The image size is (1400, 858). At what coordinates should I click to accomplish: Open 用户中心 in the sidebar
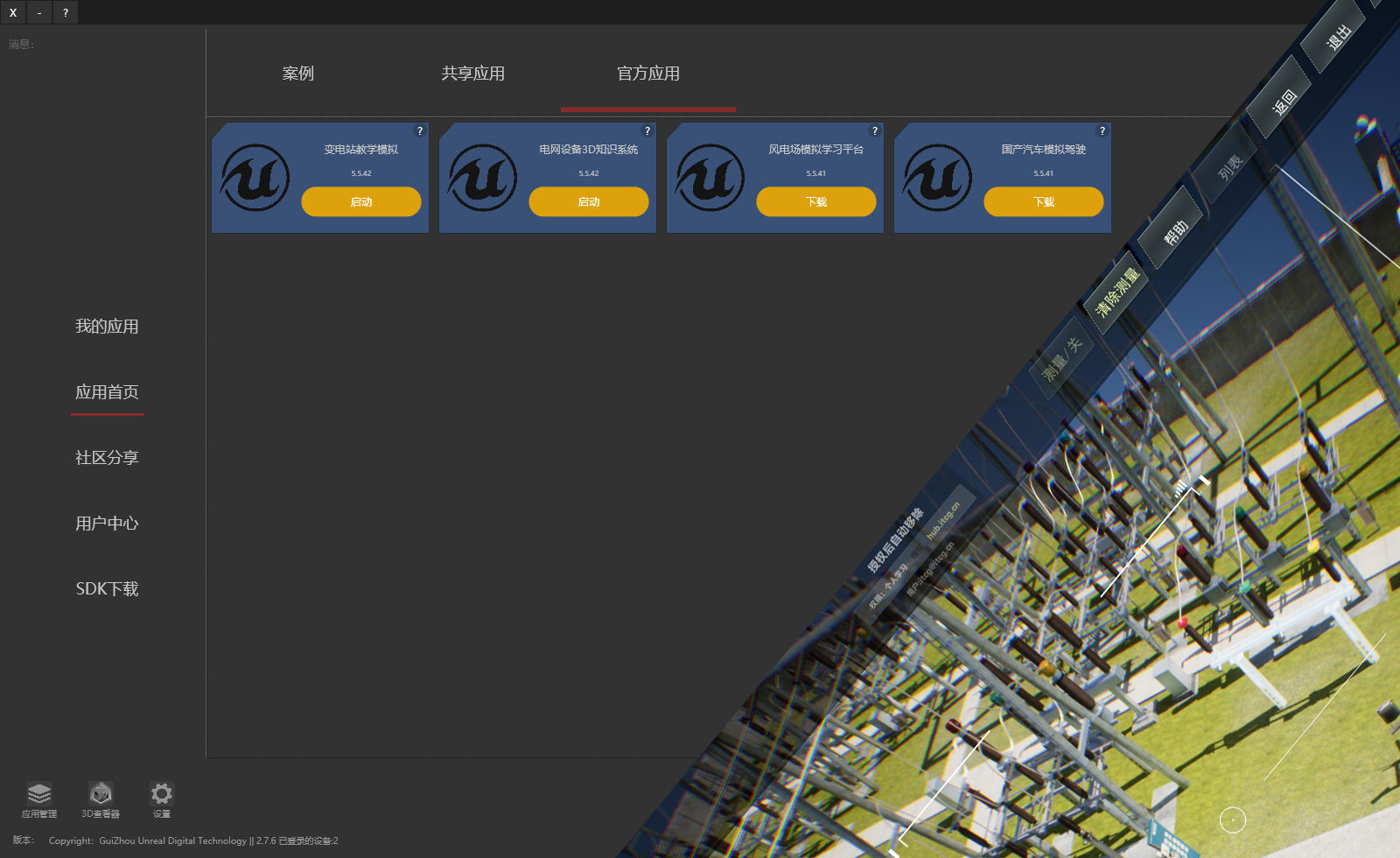(x=107, y=524)
